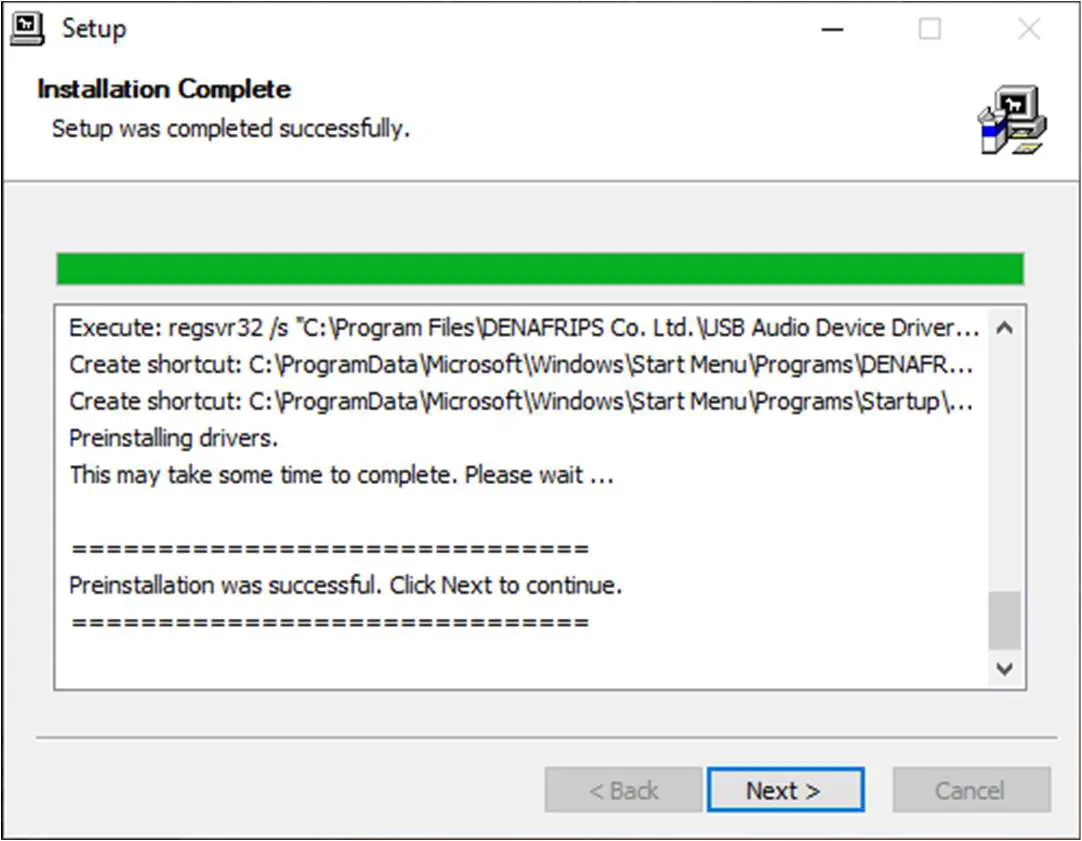This screenshot has height=841, width=1082.
Task: Close the Setup window
Action: (1029, 30)
